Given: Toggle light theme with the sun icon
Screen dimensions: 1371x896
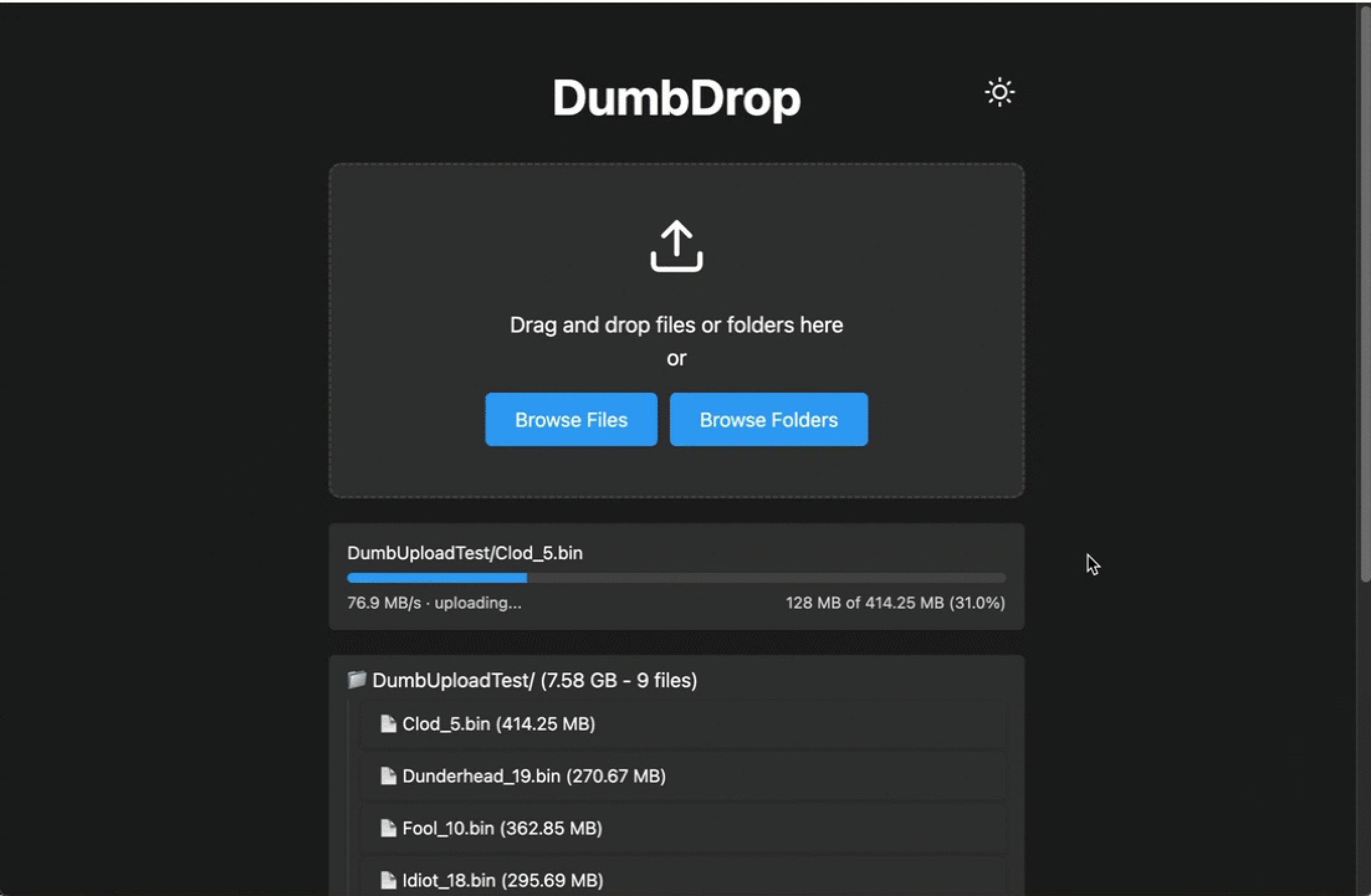Looking at the screenshot, I should coord(999,93).
